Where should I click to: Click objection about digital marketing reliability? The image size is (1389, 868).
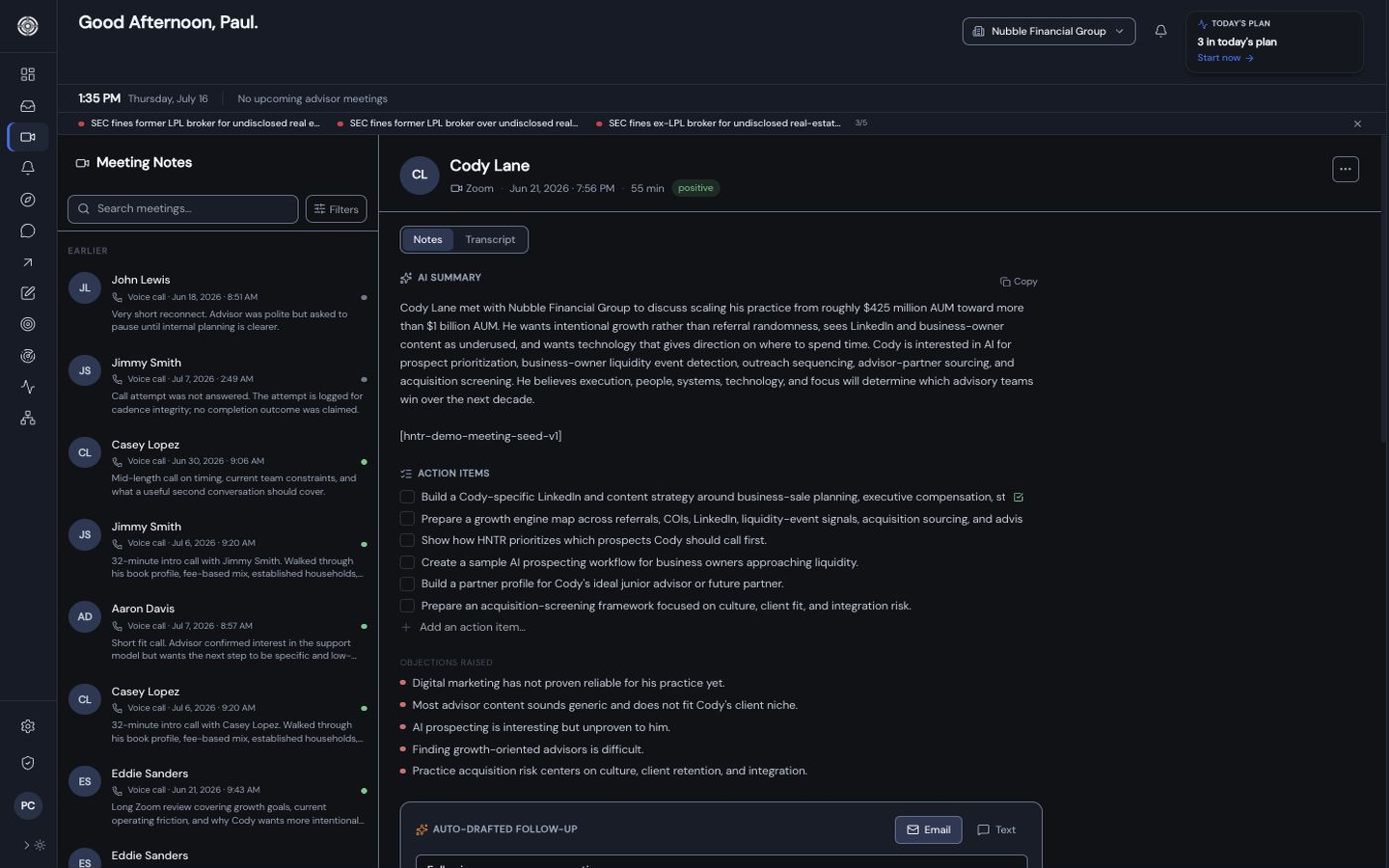point(568,683)
